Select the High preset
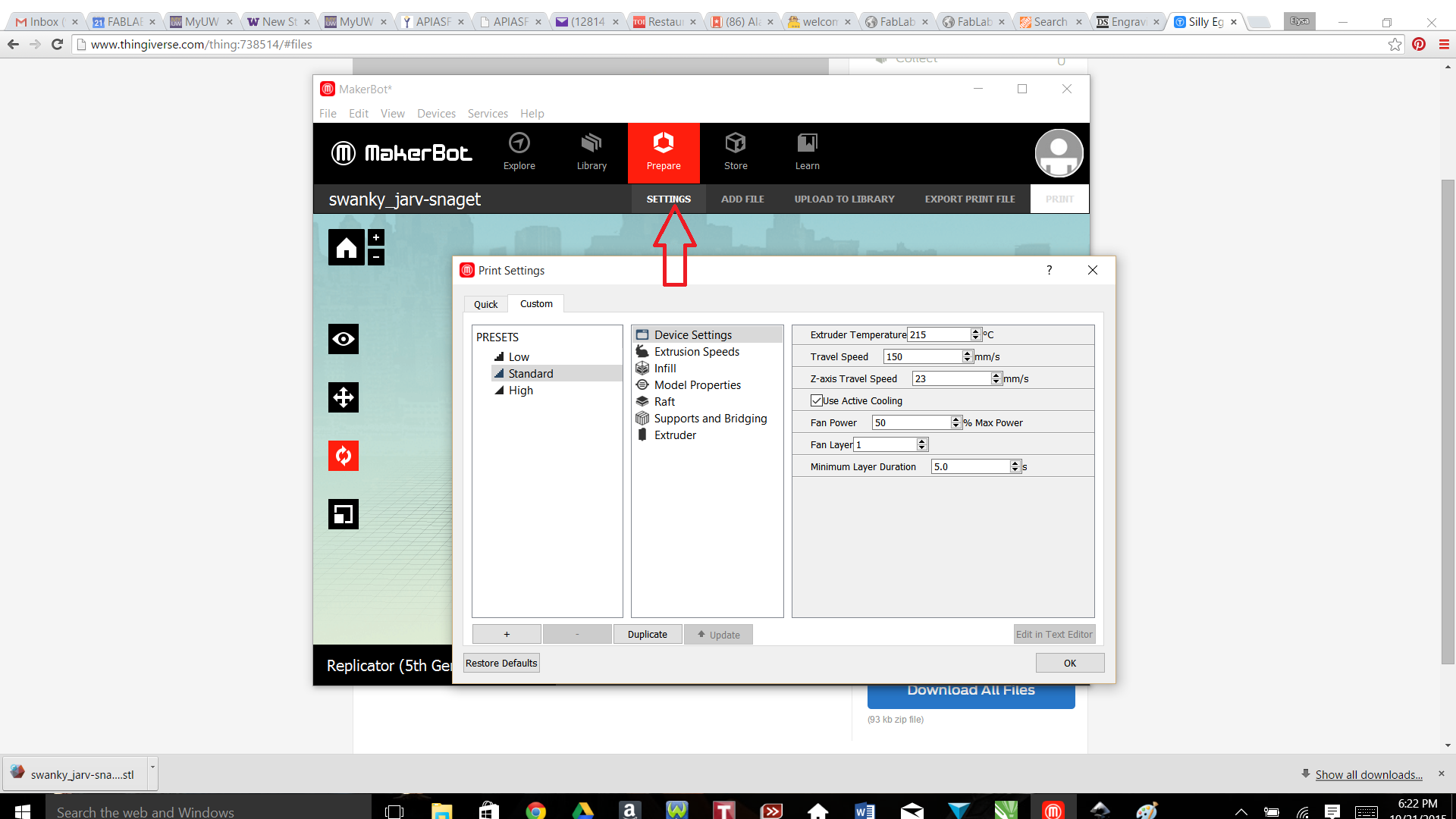This screenshot has width=1456, height=819. coord(520,390)
